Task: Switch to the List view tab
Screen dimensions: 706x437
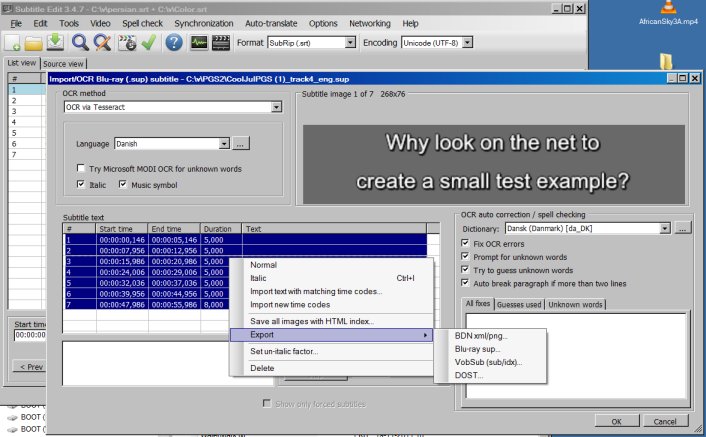Action: coord(22,63)
